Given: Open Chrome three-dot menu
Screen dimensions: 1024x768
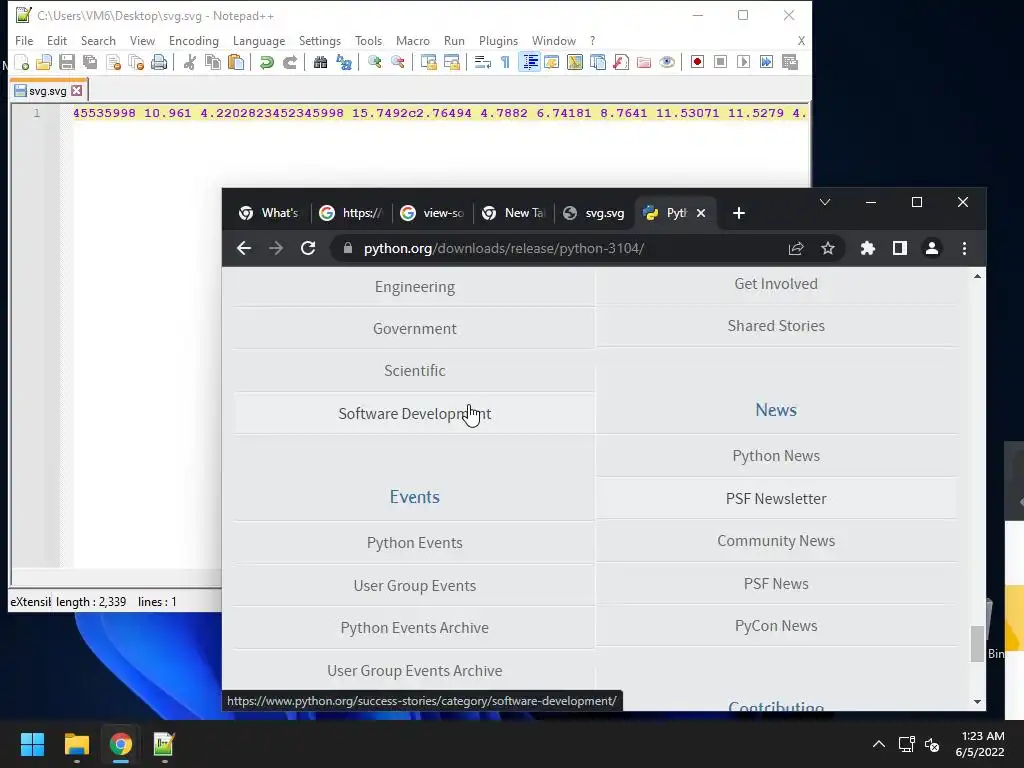Looking at the screenshot, I should tap(964, 248).
